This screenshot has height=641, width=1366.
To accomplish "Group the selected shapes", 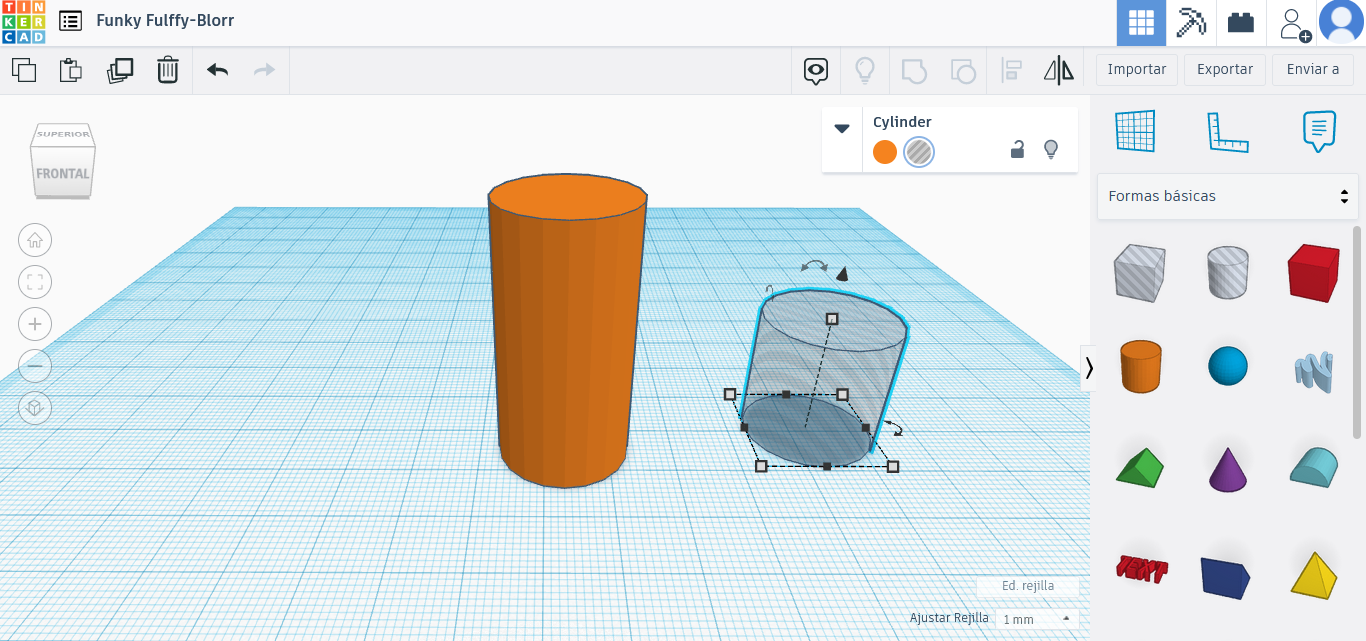I will tap(914, 70).
